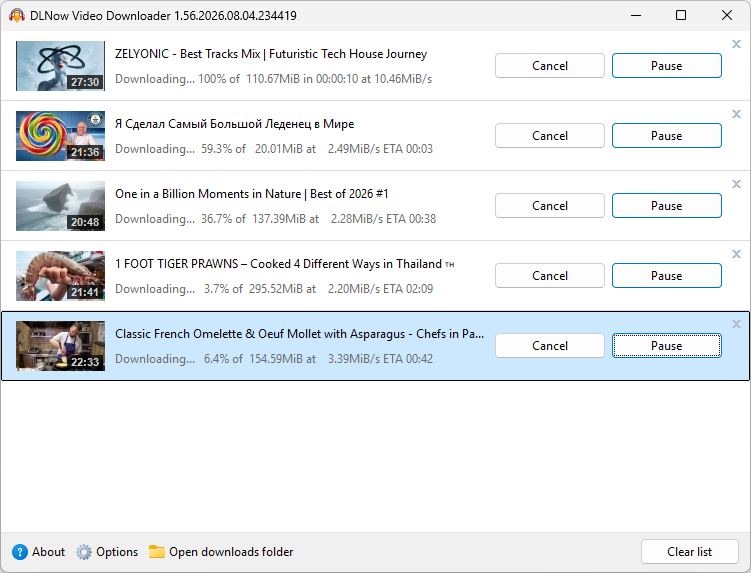The width and height of the screenshot is (751, 573).
Task: Click the About question-mark icon
Action: point(20,552)
